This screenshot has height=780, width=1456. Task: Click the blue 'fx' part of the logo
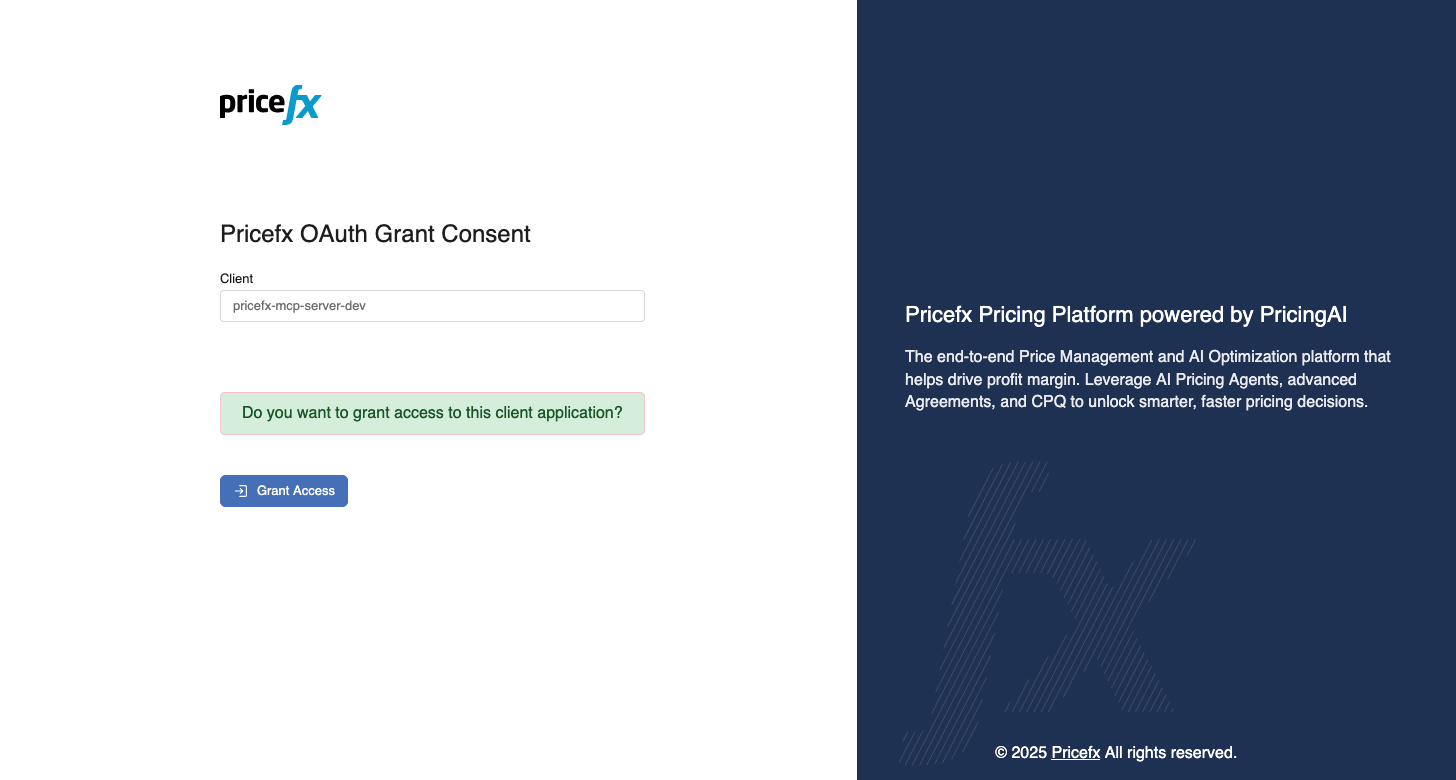coord(302,104)
